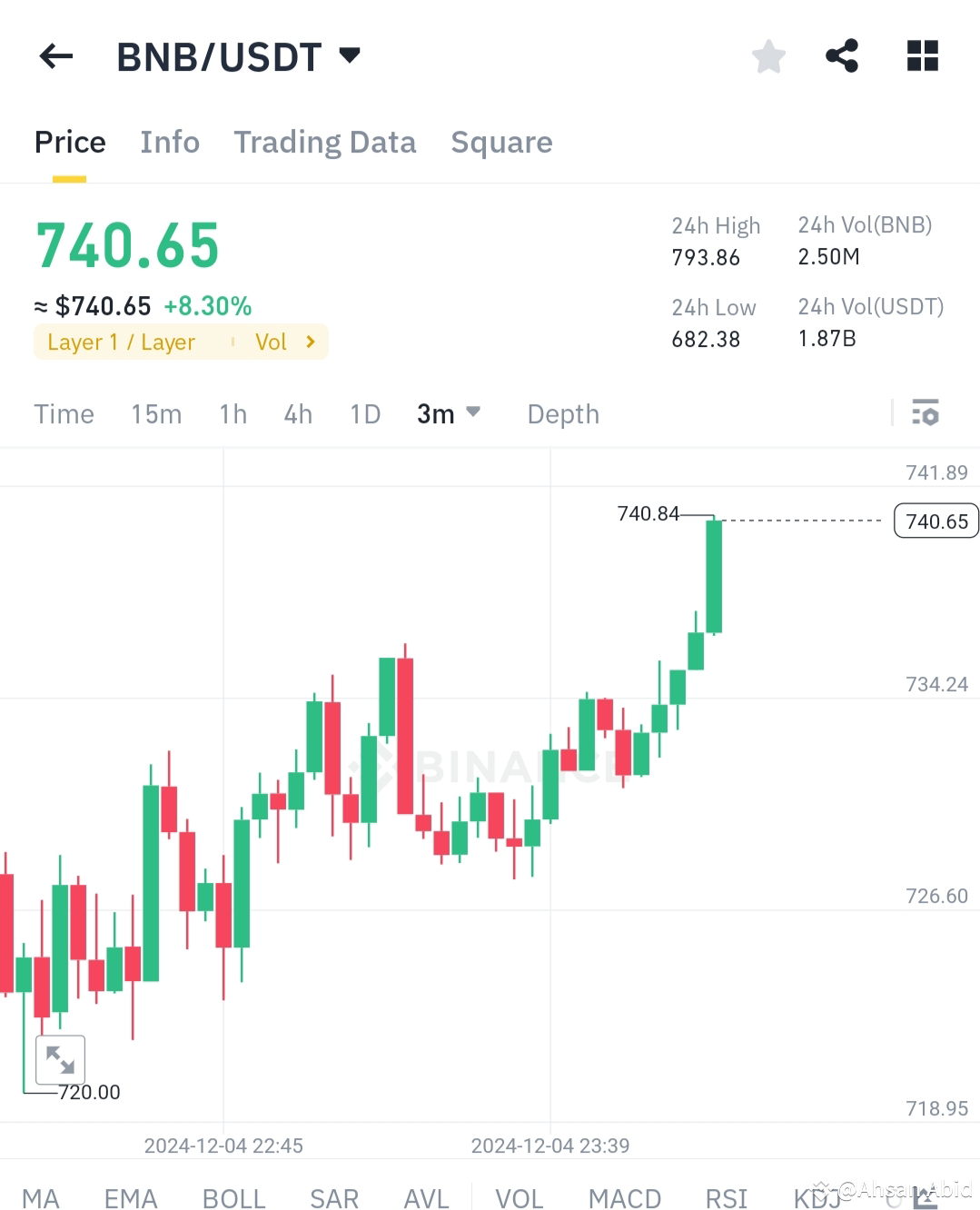Select the BOLL indicator
This screenshot has height=1210, width=980.
coord(233,1197)
